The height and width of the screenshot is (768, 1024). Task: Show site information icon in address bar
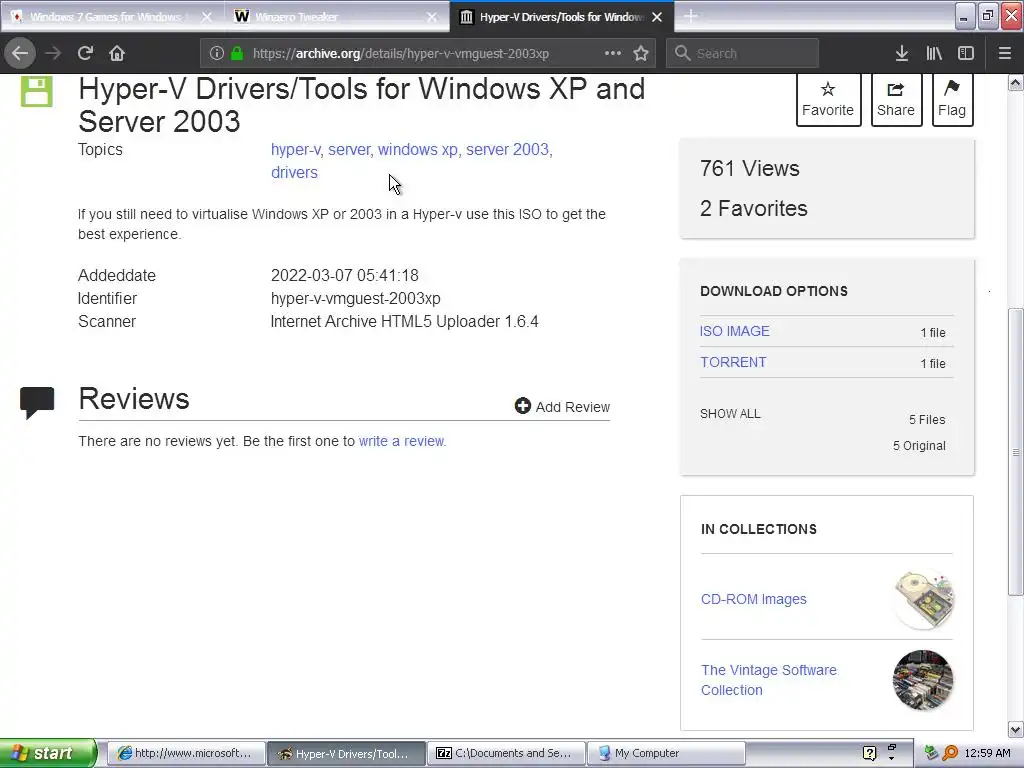[x=217, y=53]
